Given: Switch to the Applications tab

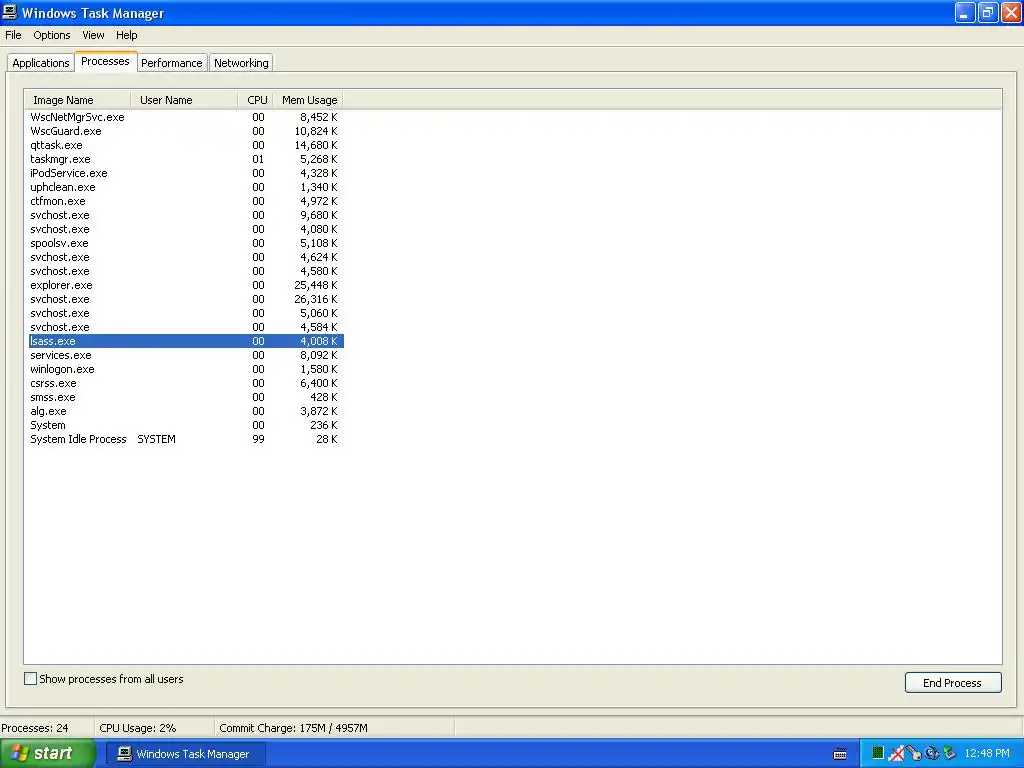Looking at the screenshot, I should click(x=40, y=63).
